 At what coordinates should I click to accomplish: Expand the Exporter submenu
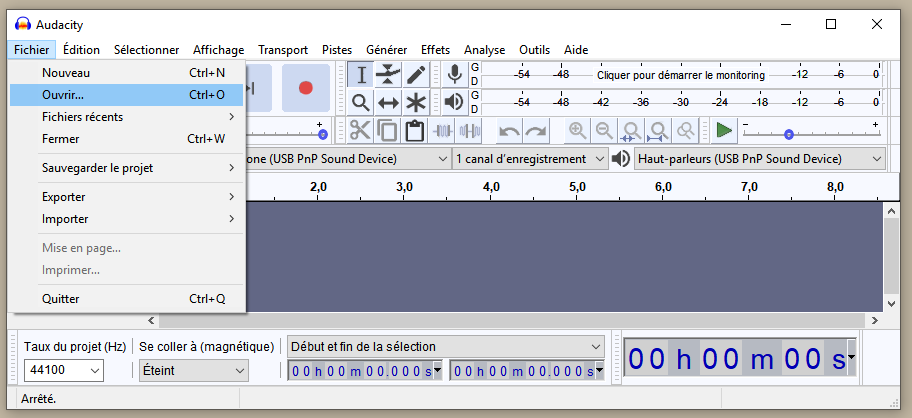[127, 197]
